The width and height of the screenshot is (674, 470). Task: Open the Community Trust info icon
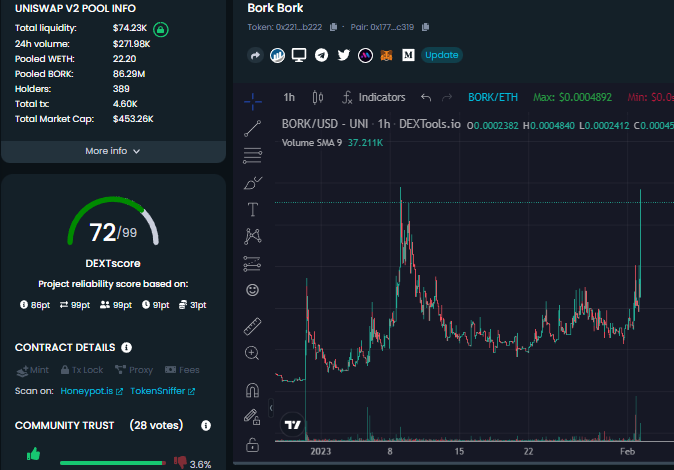pyautogui.click(x=206, y=425)
